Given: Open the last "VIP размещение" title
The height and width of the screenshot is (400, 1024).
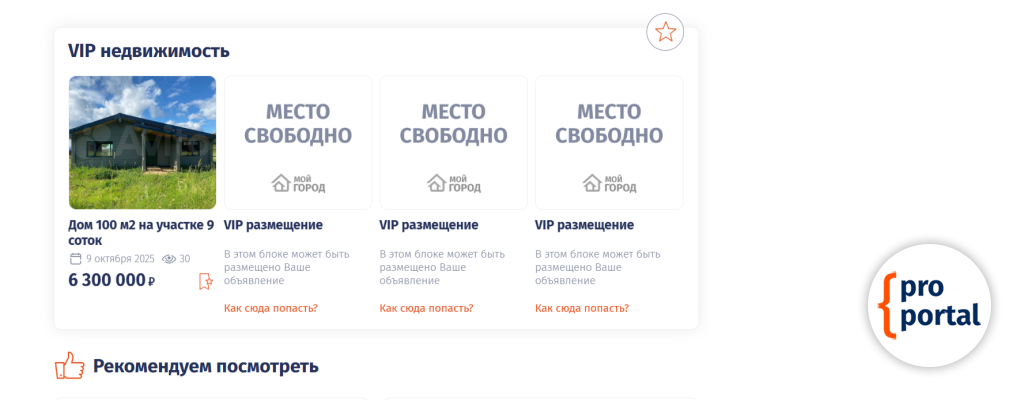Looking at the screenshot, I should point(584,225).
